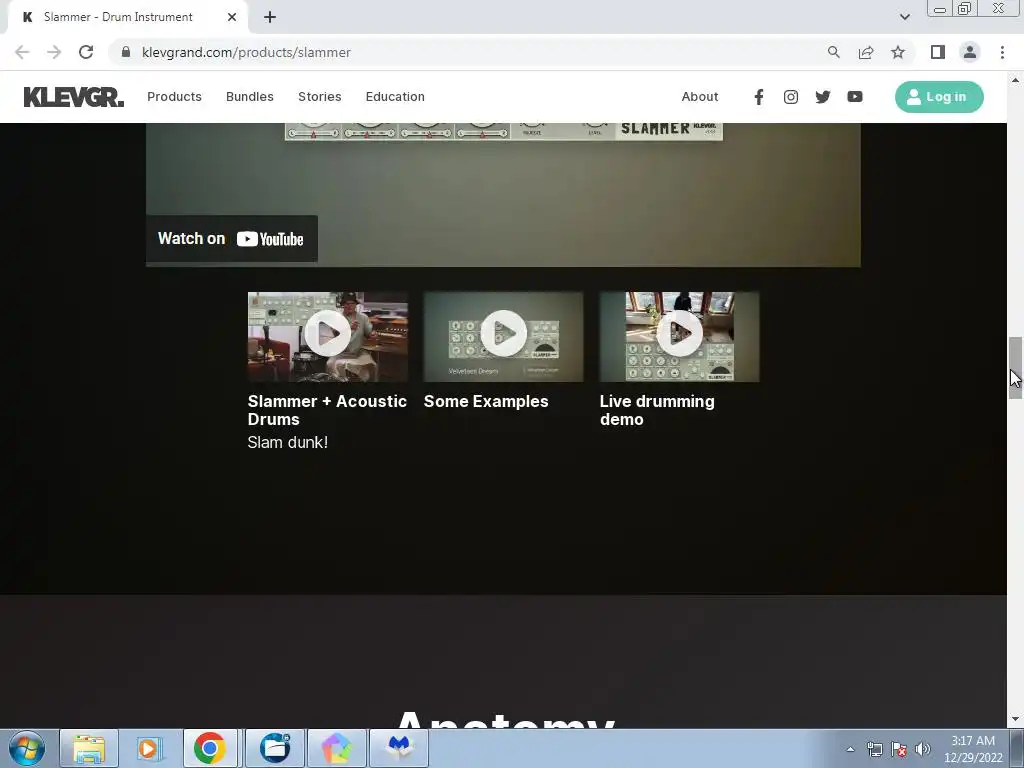Open a new browser tab
Viewport: 1024px width, 768px height.
point(270,17)
